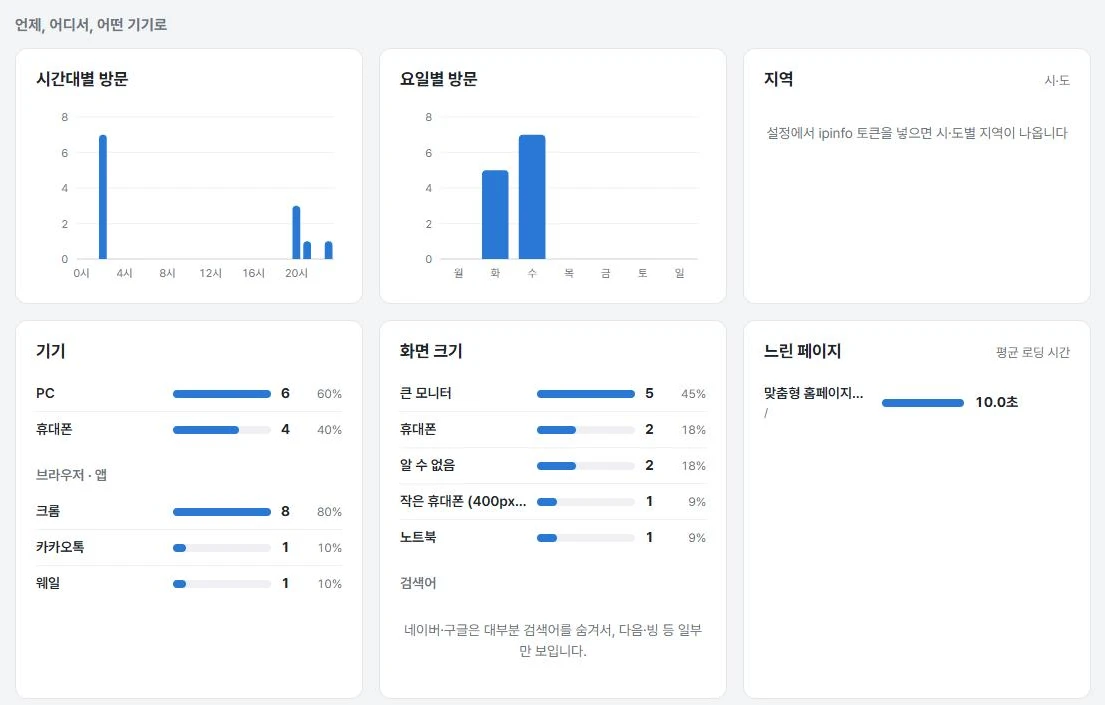Click the 80% value in 크롬 row
This screenshot has width=1105, height=705.
pos(329,512)
